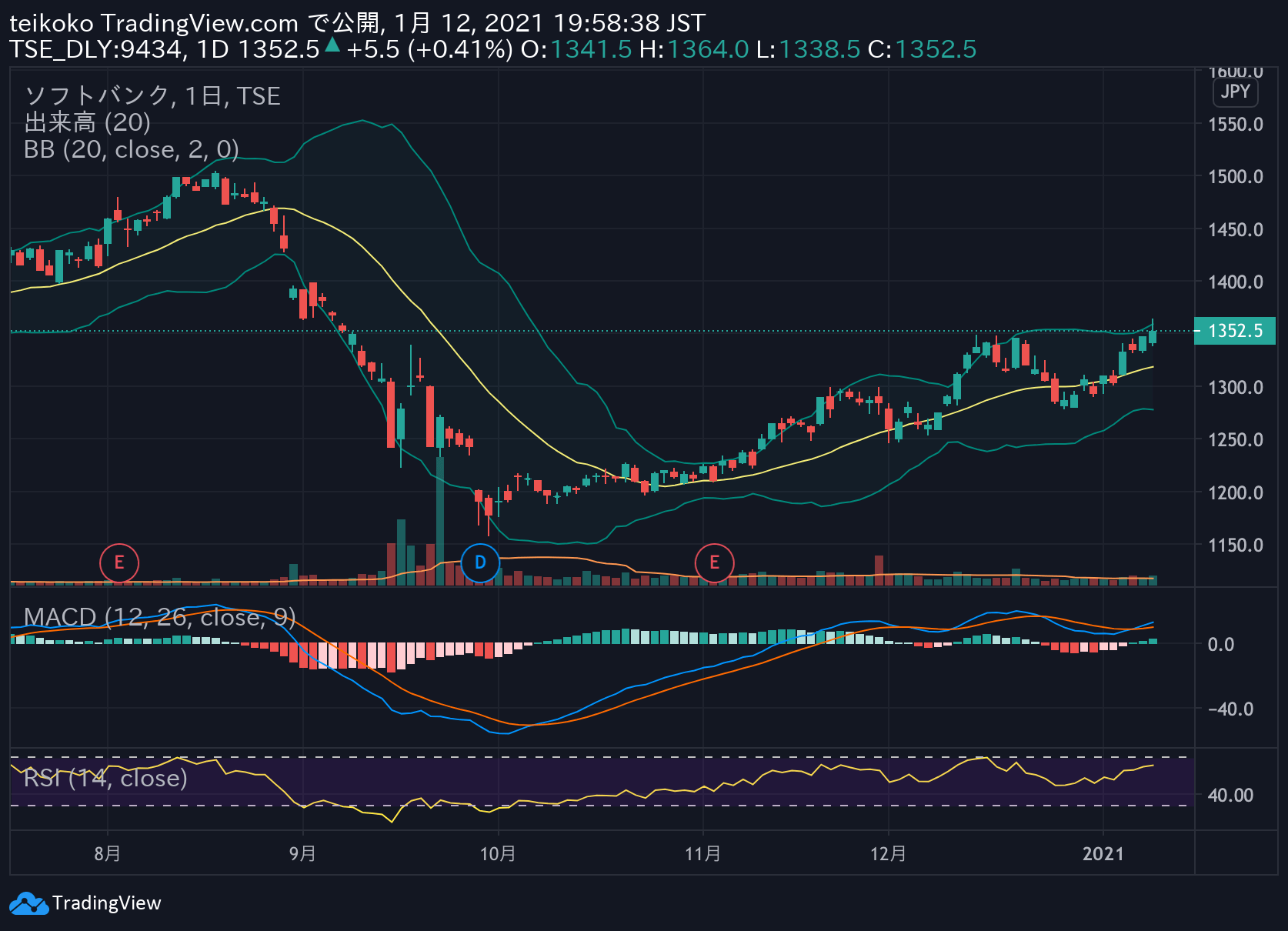Click the 12月 time axis label
The width and height of the screenshot is (1288, 931).
click(889, 853)
